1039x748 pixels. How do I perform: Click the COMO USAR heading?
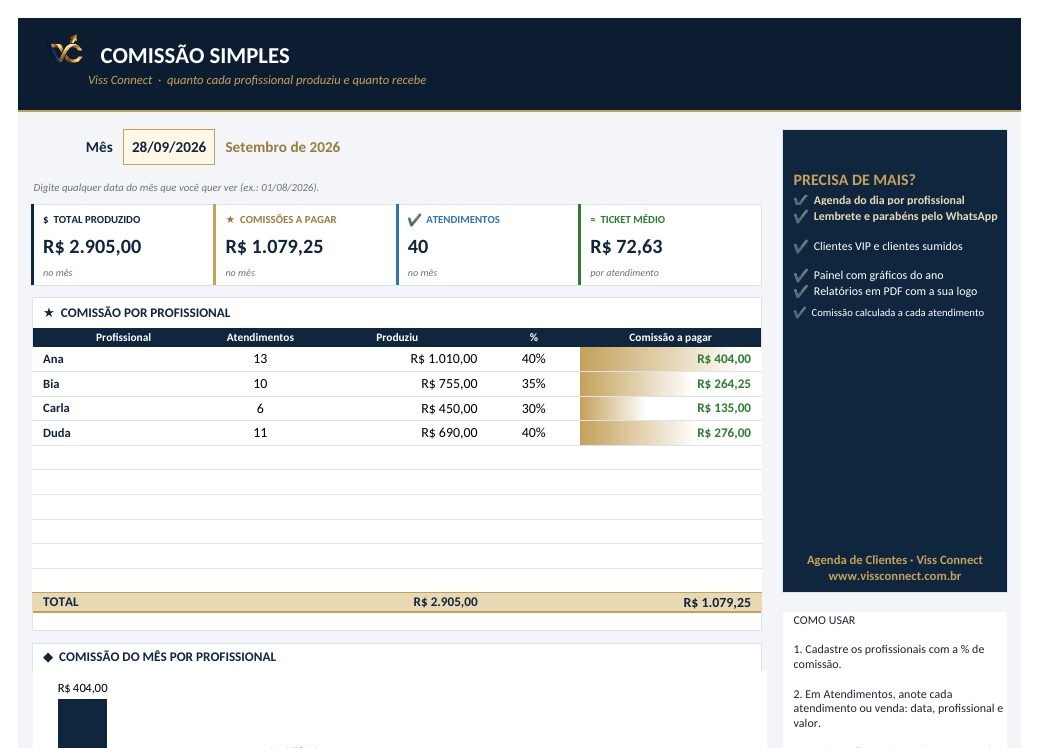(824, 620)
